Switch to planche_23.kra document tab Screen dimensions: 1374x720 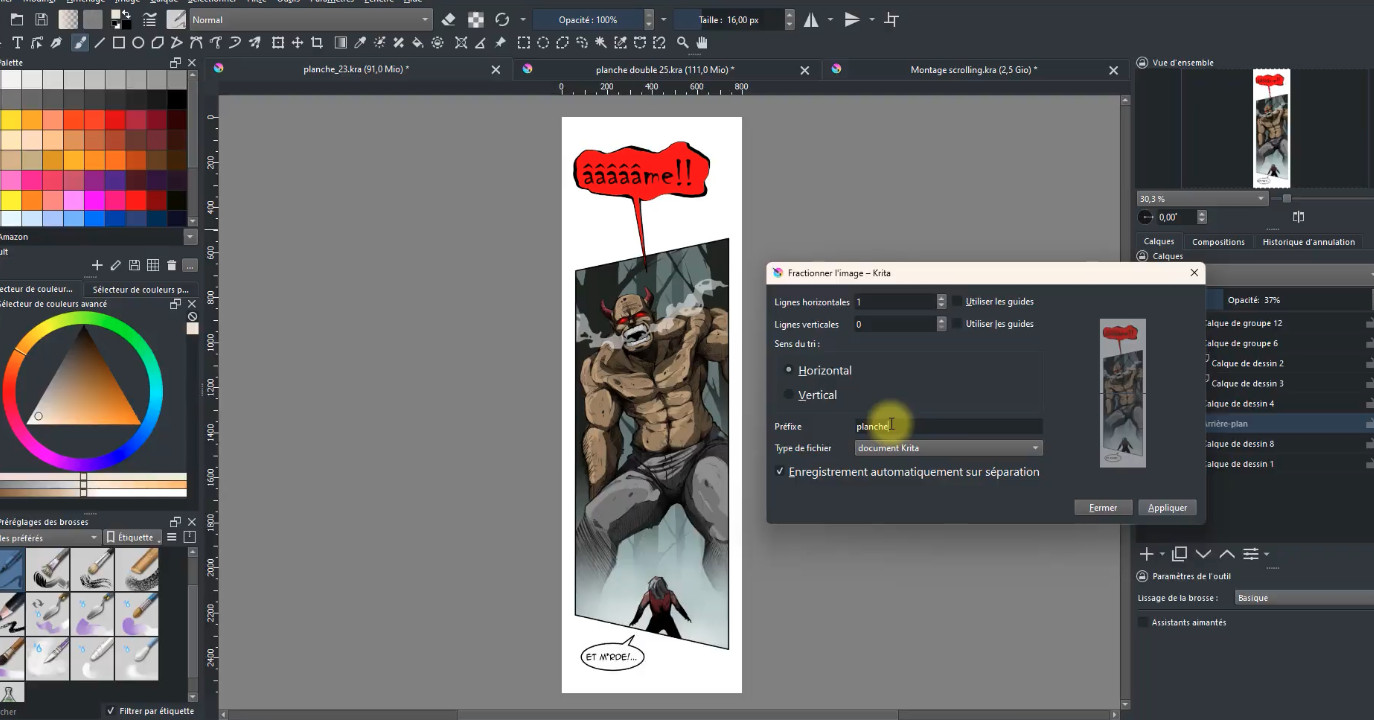tap(356, 70)
